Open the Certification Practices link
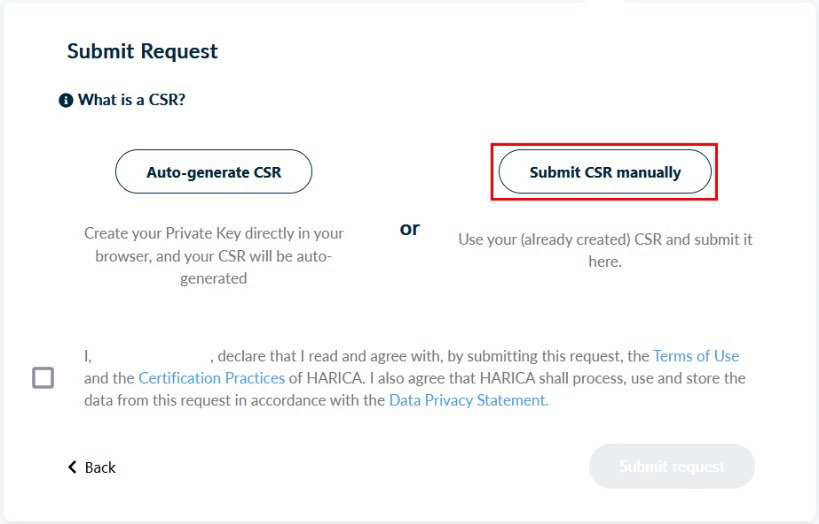 (211, 378)
